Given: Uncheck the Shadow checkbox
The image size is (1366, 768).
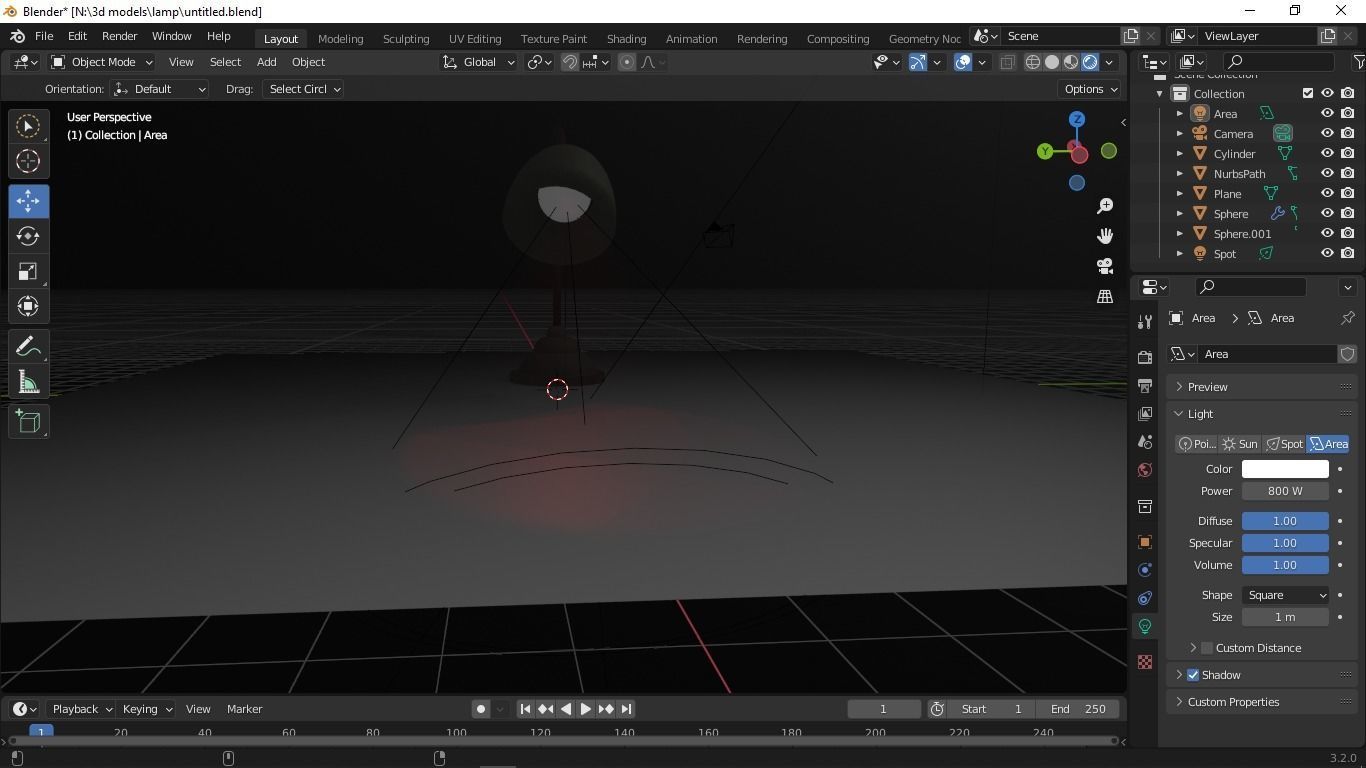Looking at the screenshot, I should point(1193,675).
